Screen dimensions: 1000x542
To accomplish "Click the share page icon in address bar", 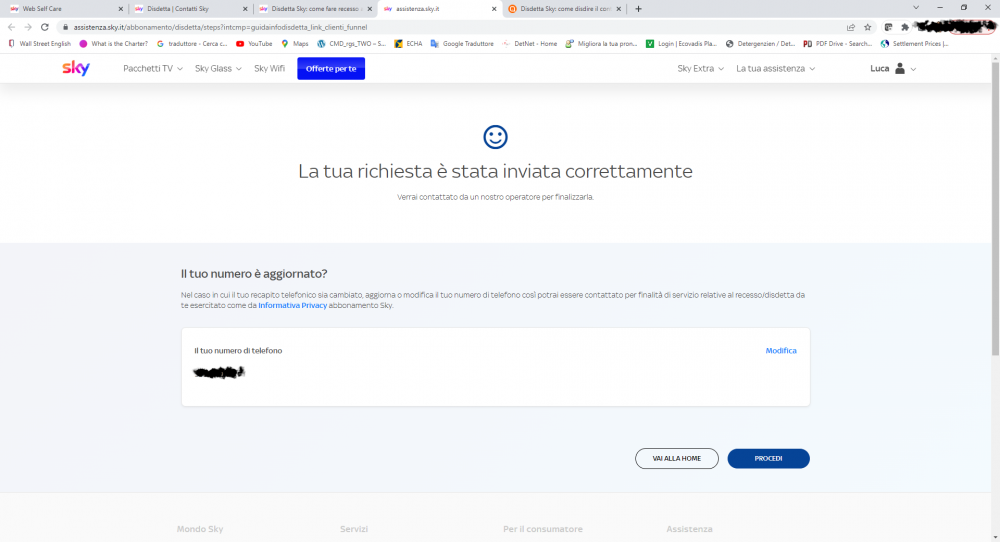I will pyautogui.click(x=851, y=27).
